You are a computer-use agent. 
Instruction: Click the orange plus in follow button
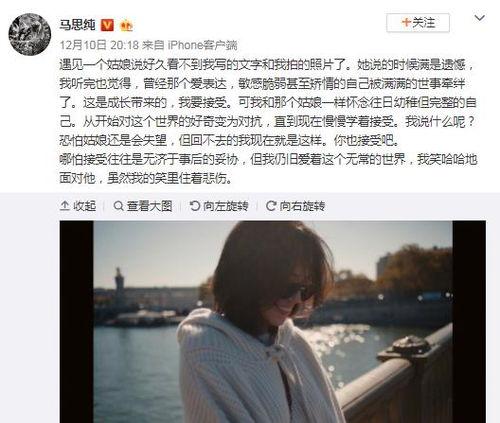point(406,22)
